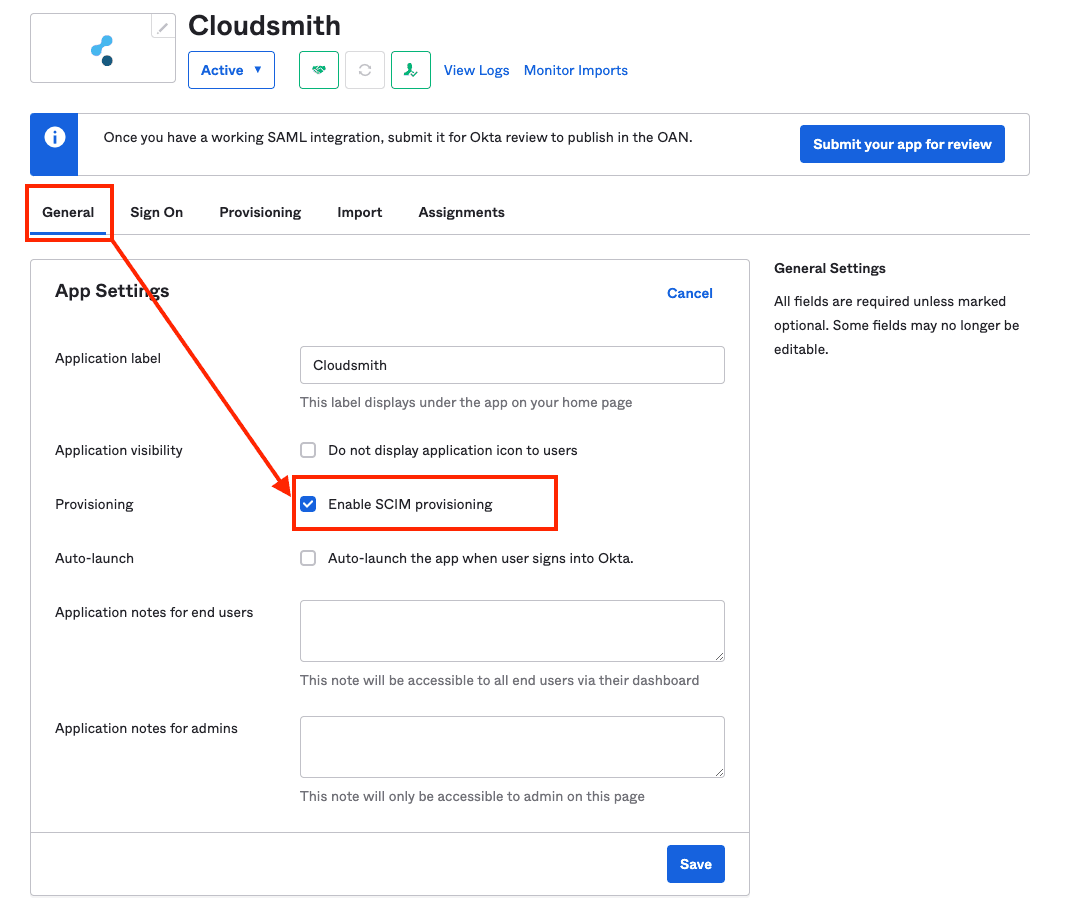
Task: Cancel editing App Settings
Action: coord(690,293)
